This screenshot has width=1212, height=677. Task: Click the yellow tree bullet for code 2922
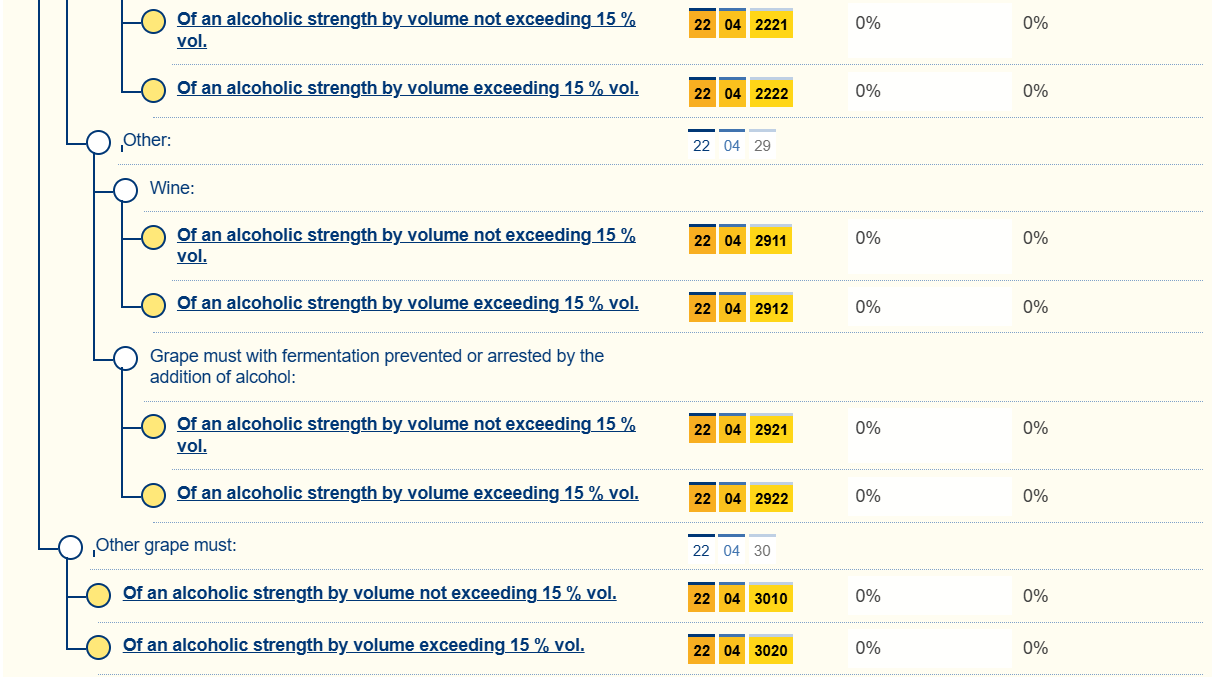click(153, 495)
